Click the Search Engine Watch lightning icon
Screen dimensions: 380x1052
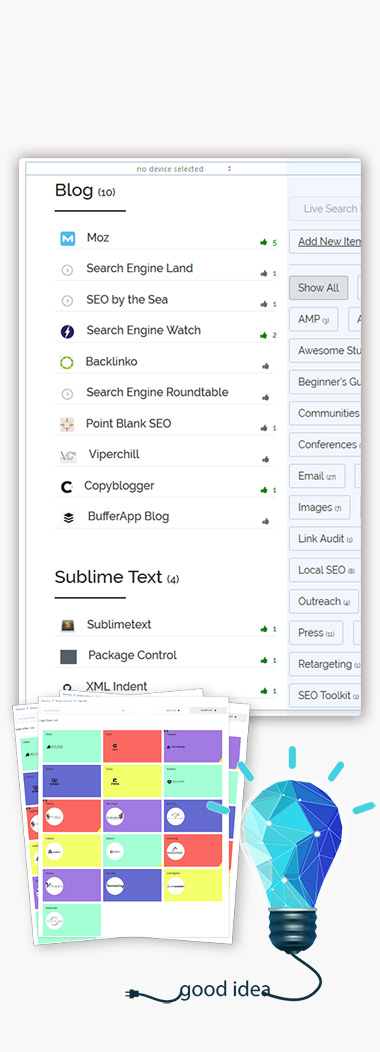coord(67,331)
